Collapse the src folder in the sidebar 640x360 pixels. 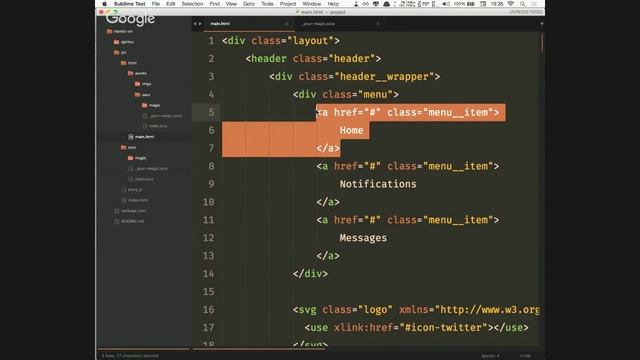tap(124, 52)
